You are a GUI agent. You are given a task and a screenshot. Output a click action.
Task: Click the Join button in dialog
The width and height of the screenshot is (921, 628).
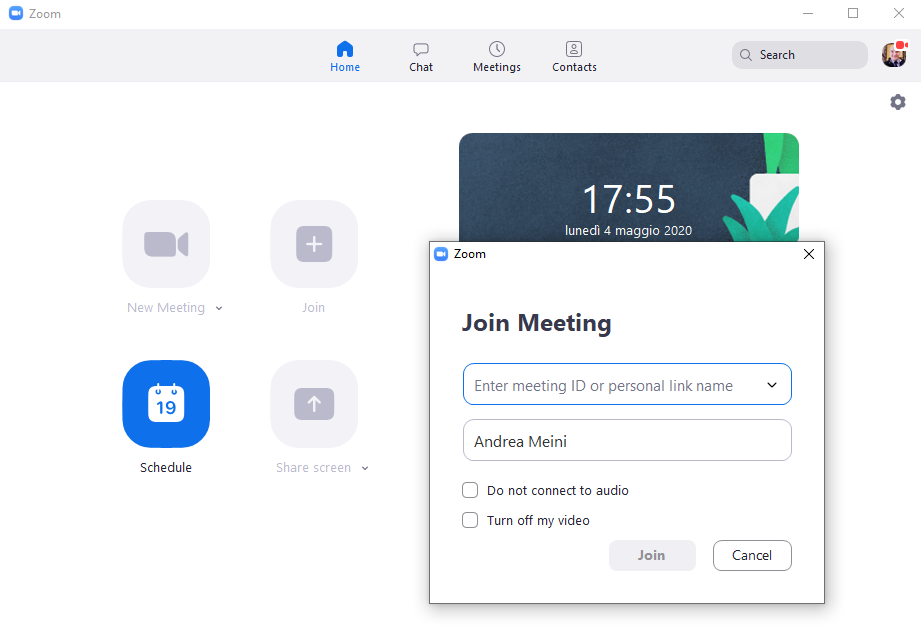pyautogui.click(x=652, y=555)
